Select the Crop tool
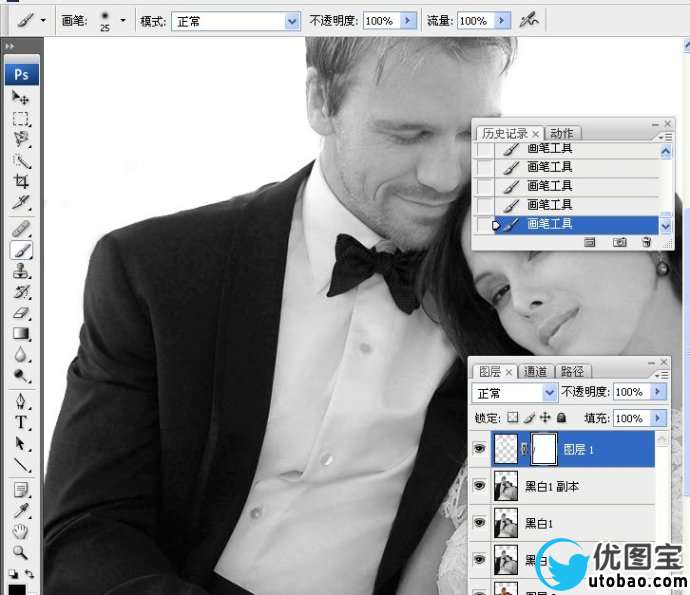 point(20,181)
